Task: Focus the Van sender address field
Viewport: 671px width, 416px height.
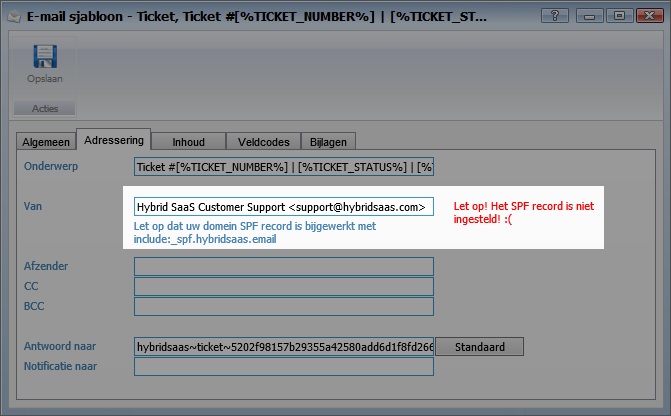Action: tap(283, 207)
